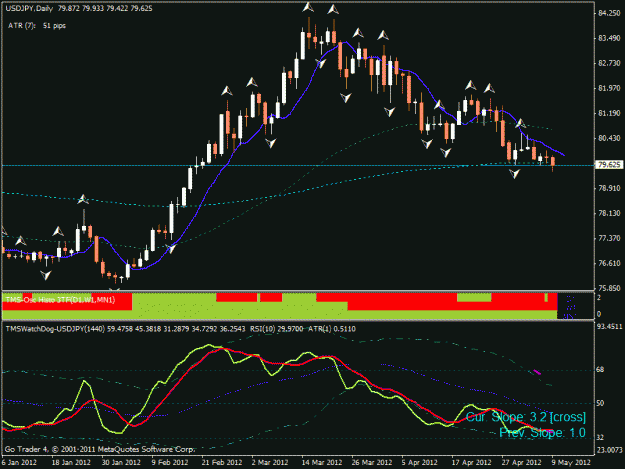The width and height of the screenshot is (625, 469).
Task: Click the 9 May 2012 date label
Action: [571, 463]
